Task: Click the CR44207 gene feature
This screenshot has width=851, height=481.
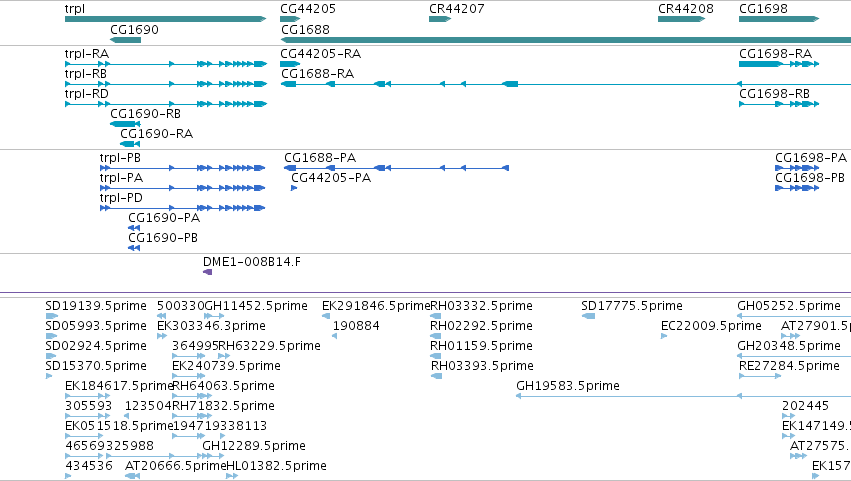Action: pyautogui.click(x=440, y=19)
